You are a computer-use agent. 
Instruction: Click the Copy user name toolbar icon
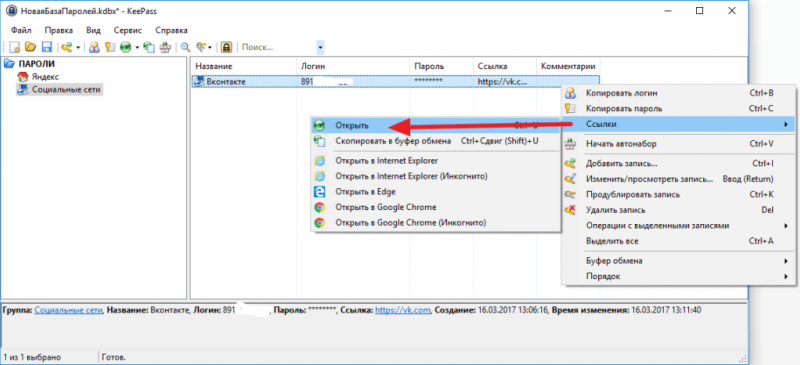94,47
